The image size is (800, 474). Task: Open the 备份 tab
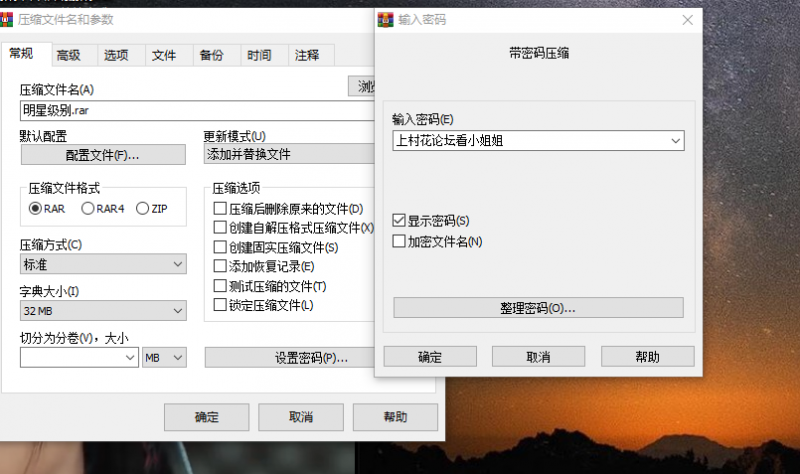tap(211, 56)
